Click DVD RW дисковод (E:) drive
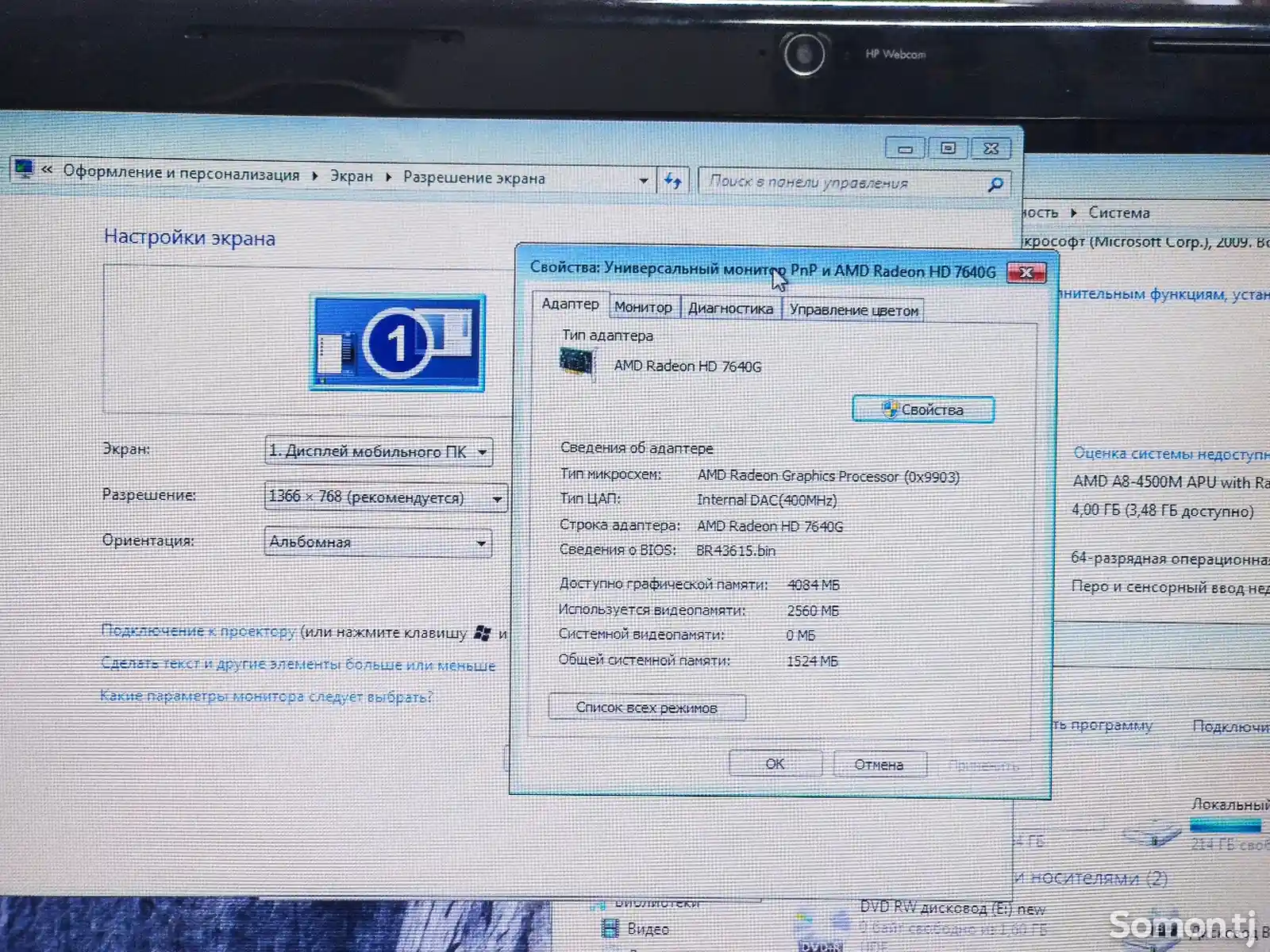1270x952 pixels. click(x=952, y=908)
